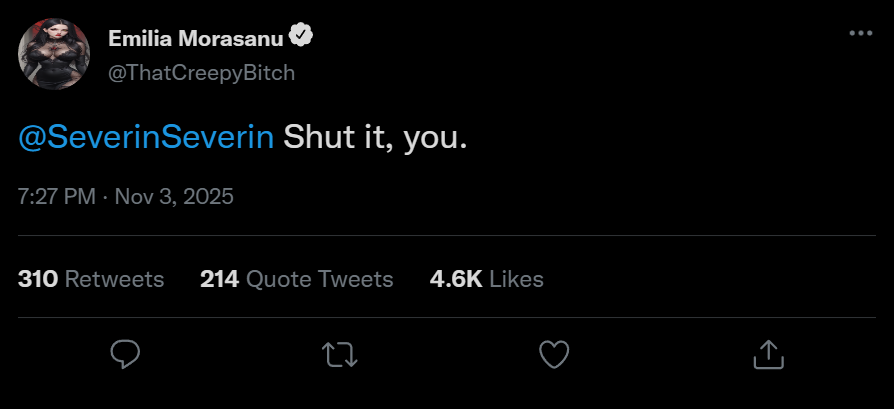Screen dimensions: 894x409
Task: Click the 4.6K like count number
Action: click(x=456, y=279)
